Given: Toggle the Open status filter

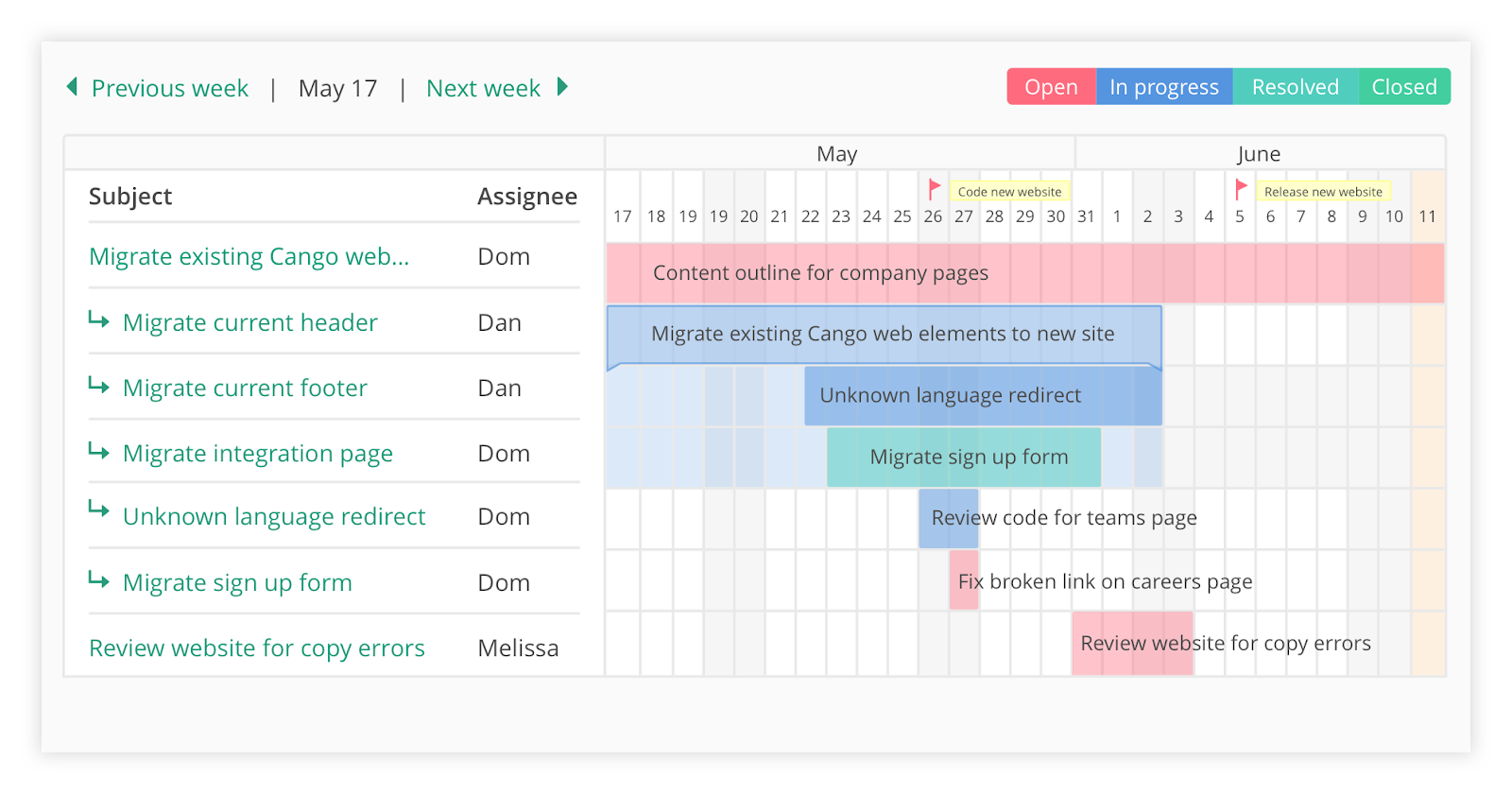Looking at the screenshot, I should 1051,86.
